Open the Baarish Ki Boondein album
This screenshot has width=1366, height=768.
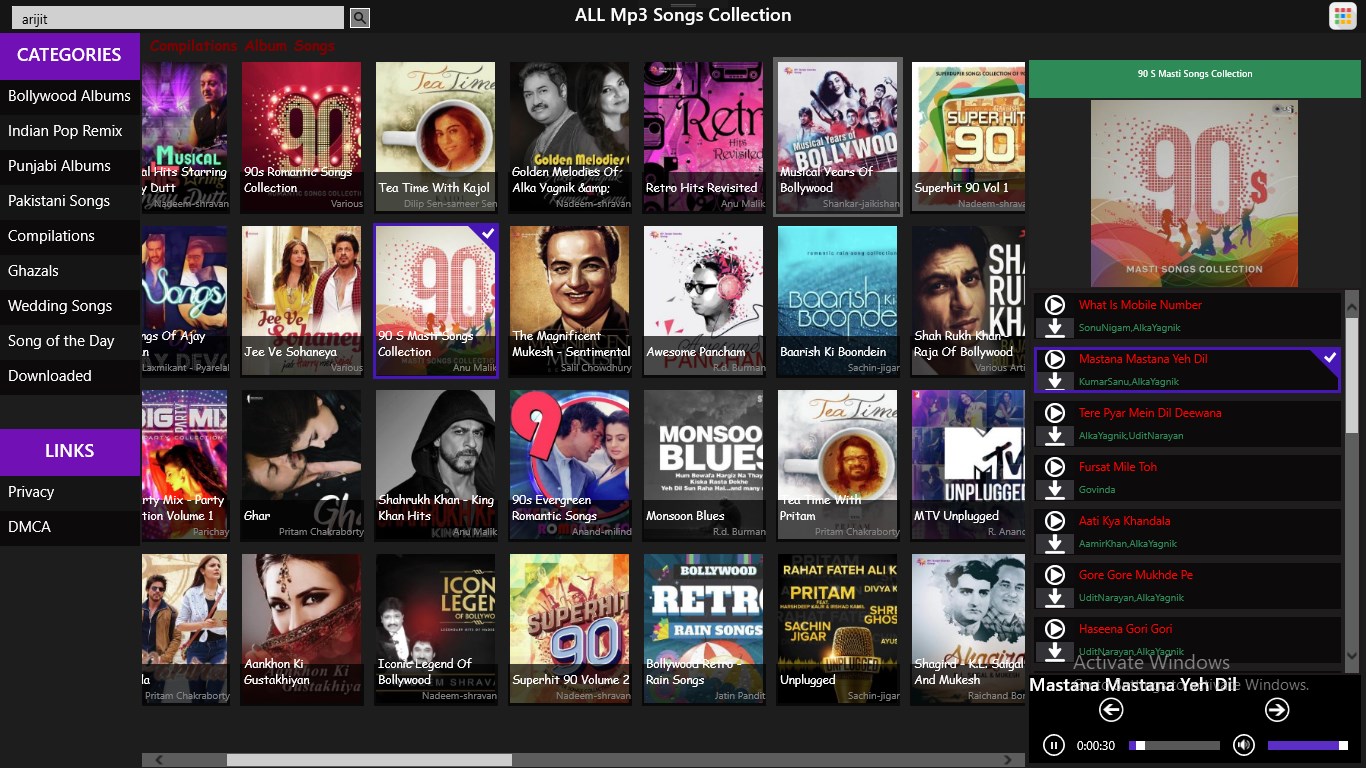point(838,301)
